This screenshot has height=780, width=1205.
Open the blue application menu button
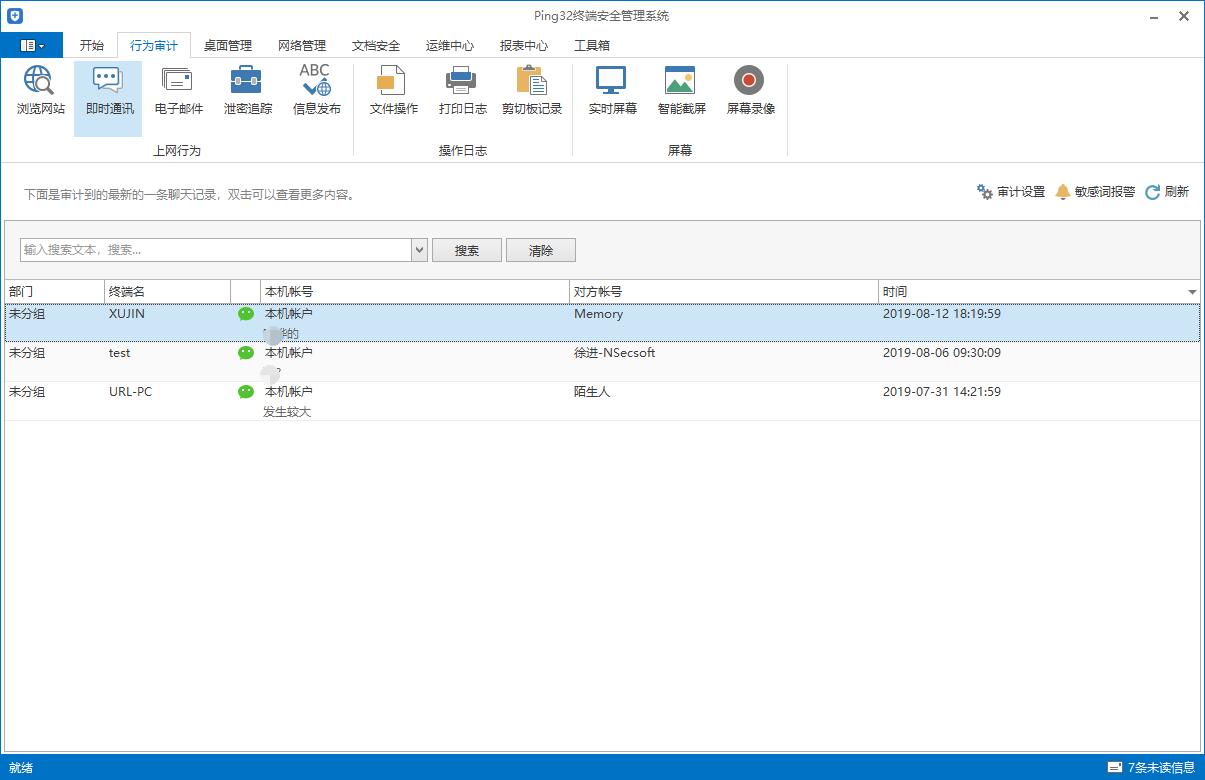click(x=32, y=45)
